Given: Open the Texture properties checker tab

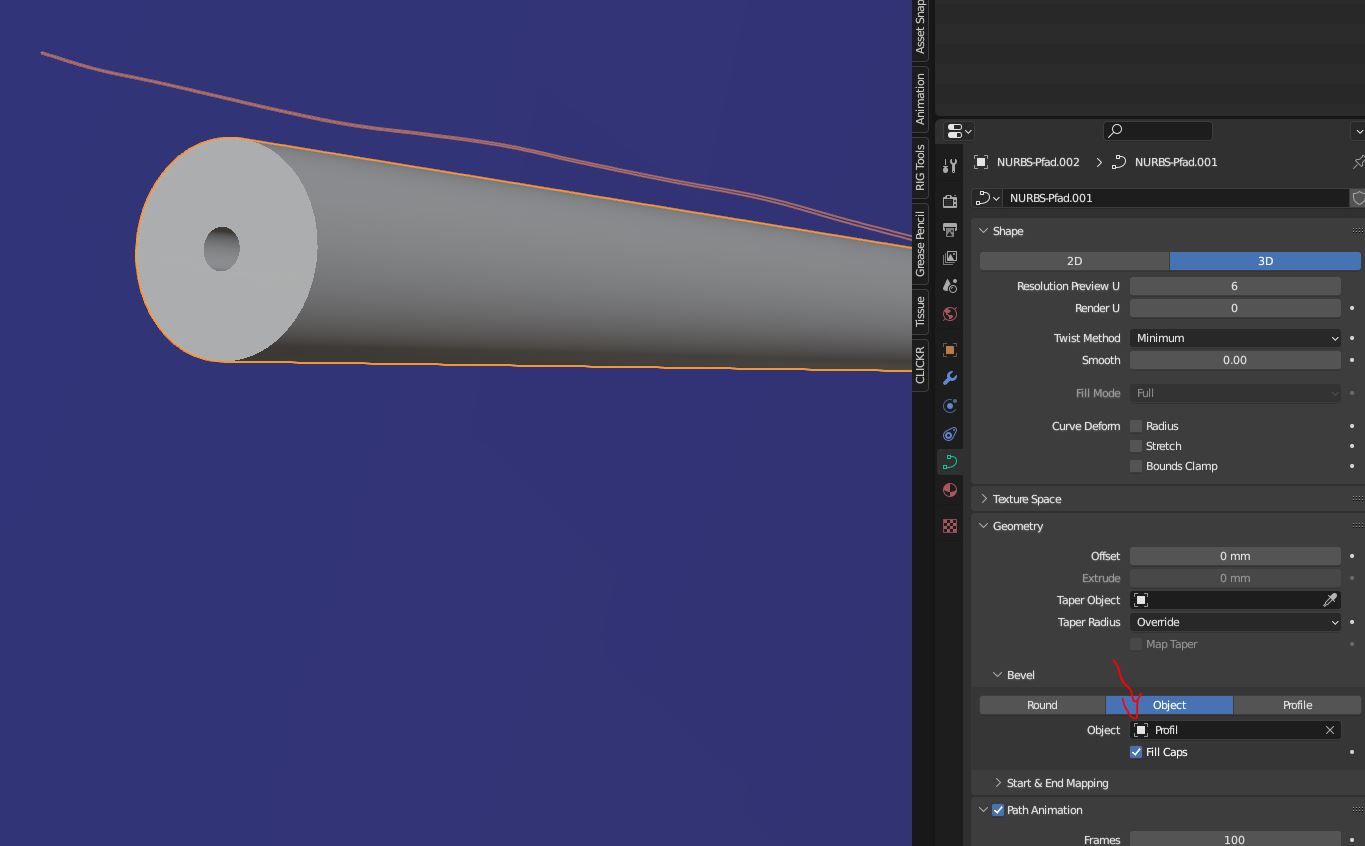Looking at the screenshot, I should [x=950, y=526].
